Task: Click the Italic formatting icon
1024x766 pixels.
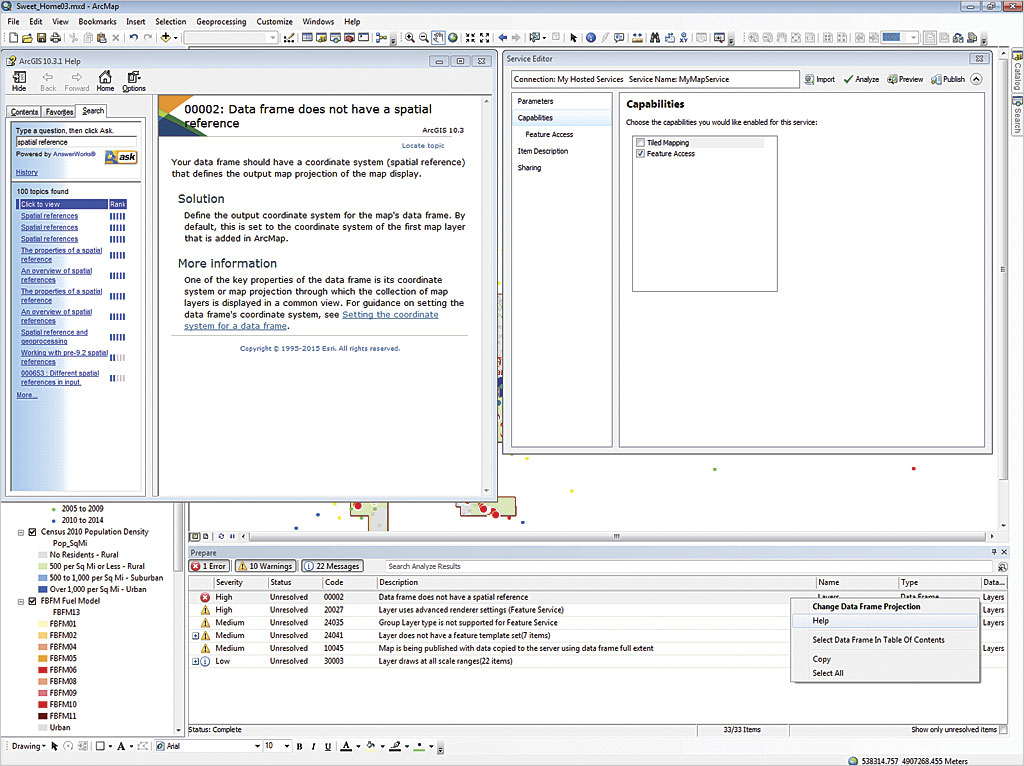Action: point(313,746)
